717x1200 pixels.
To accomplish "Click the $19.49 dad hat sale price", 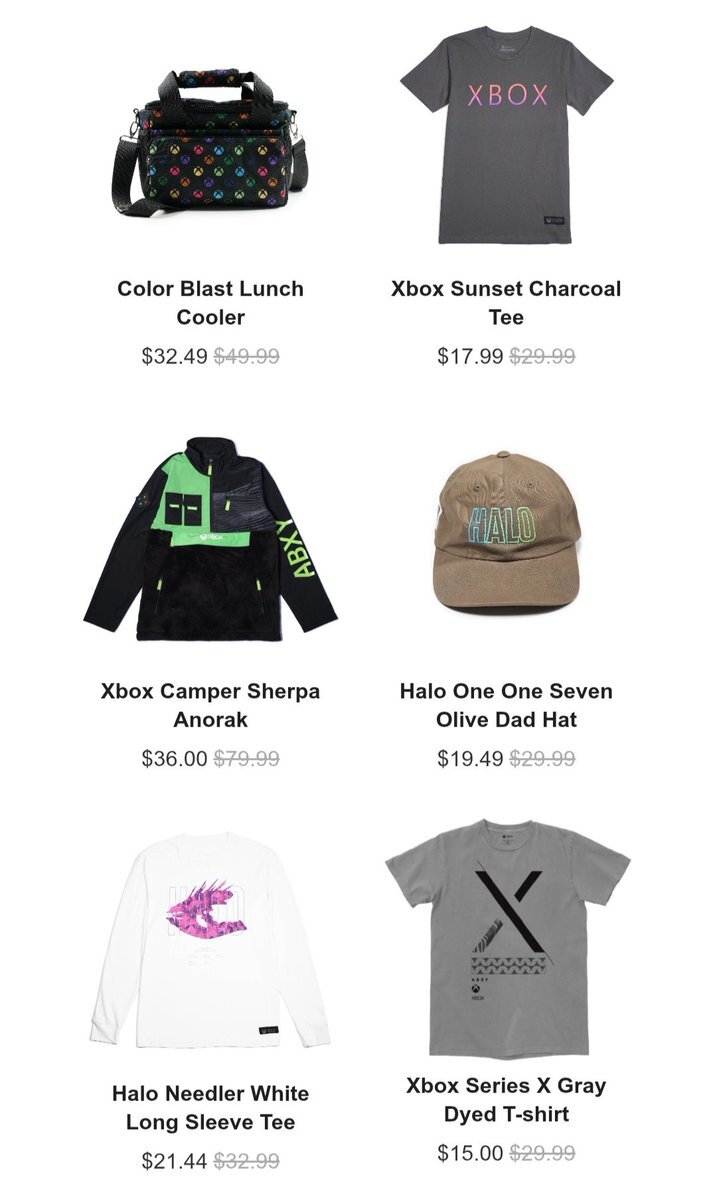I will pos(470,758).
